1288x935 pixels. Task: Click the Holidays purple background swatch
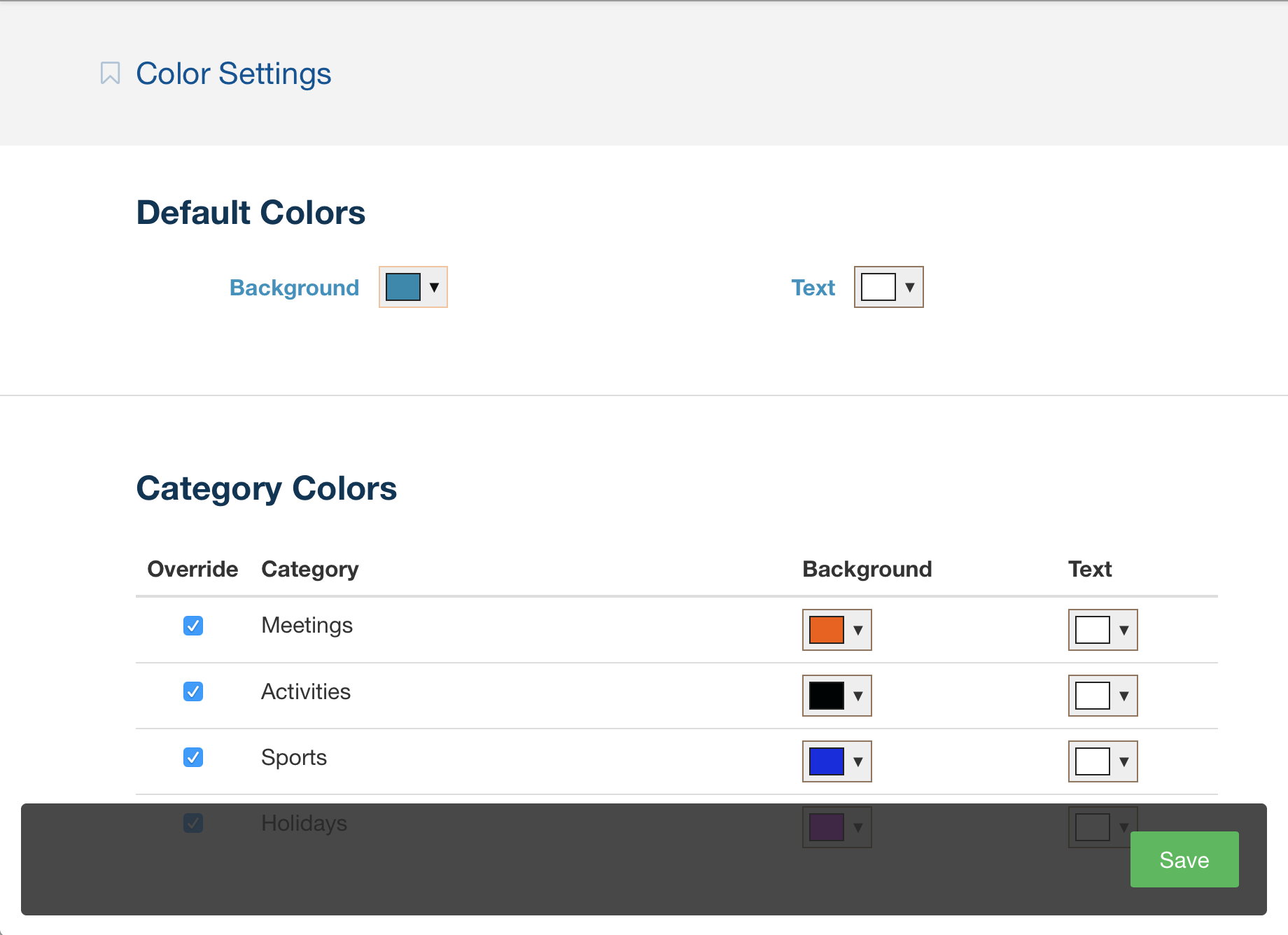pyautogui.click(x=827, y=827)
